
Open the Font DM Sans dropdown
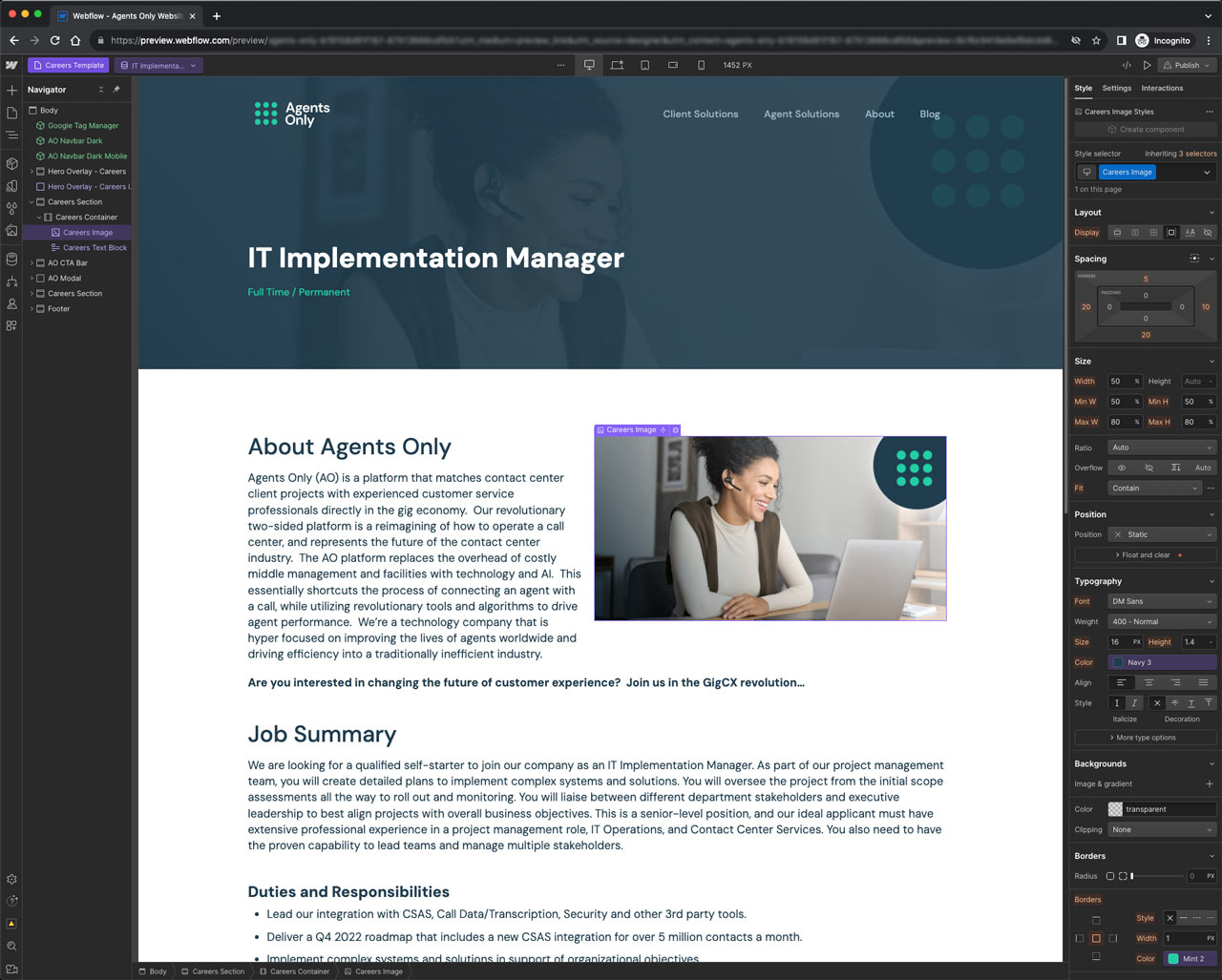(1162, 601)
